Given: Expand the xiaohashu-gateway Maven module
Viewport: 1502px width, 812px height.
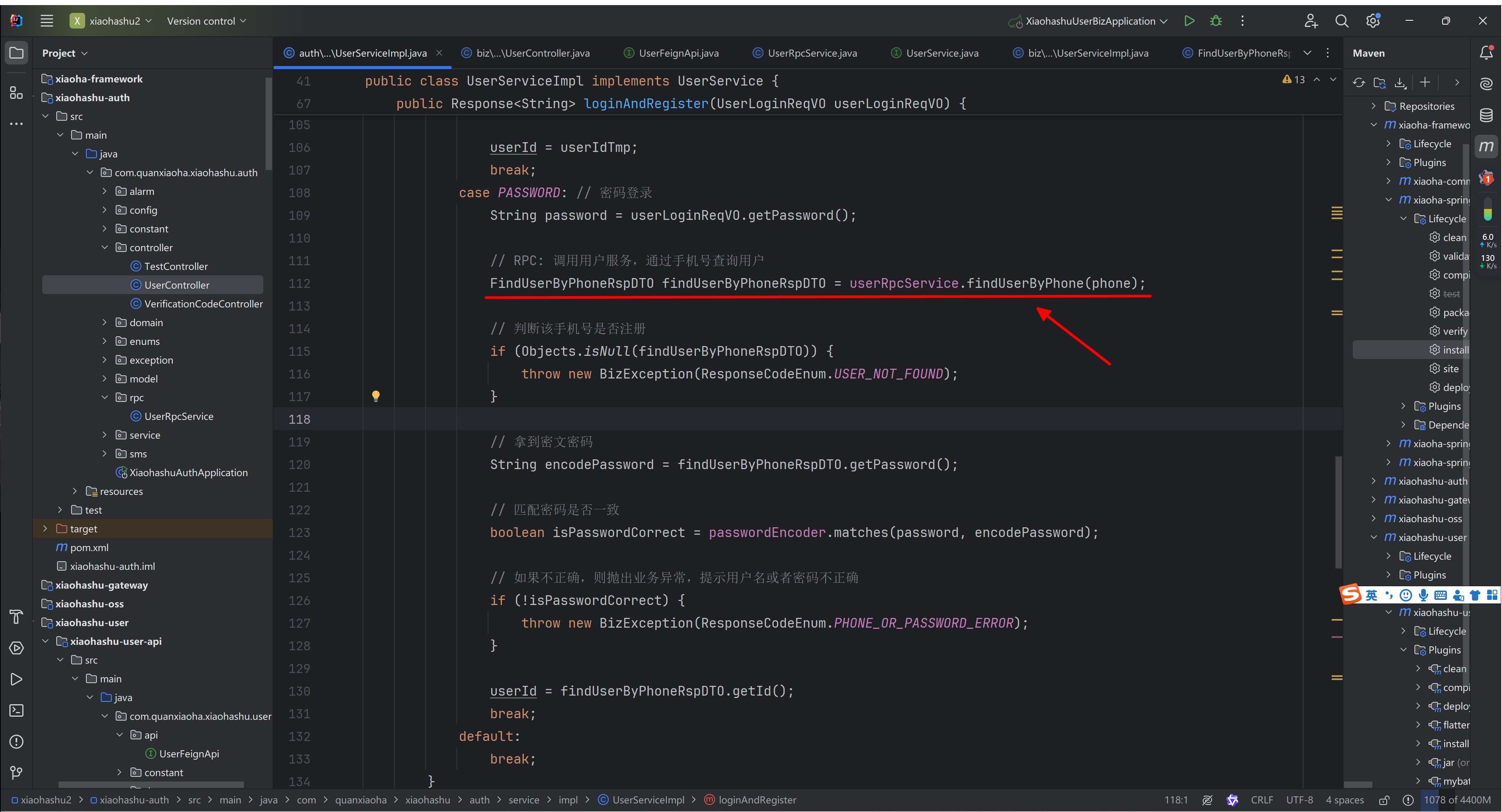Looking at the screenshot, I should click(x=1373, y=500).
